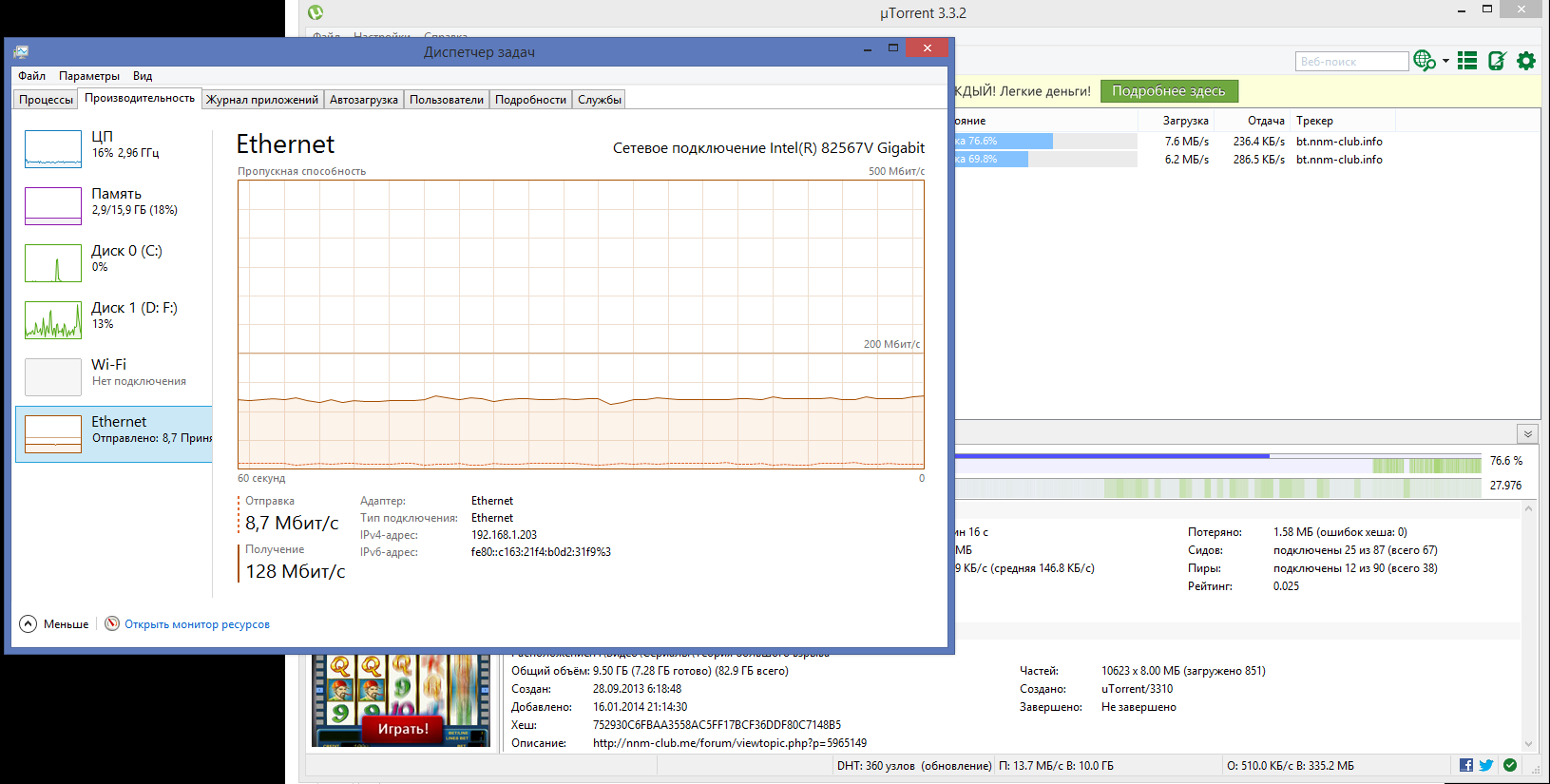Click the IPv4 address 192.168.1.203

point(504,535)
